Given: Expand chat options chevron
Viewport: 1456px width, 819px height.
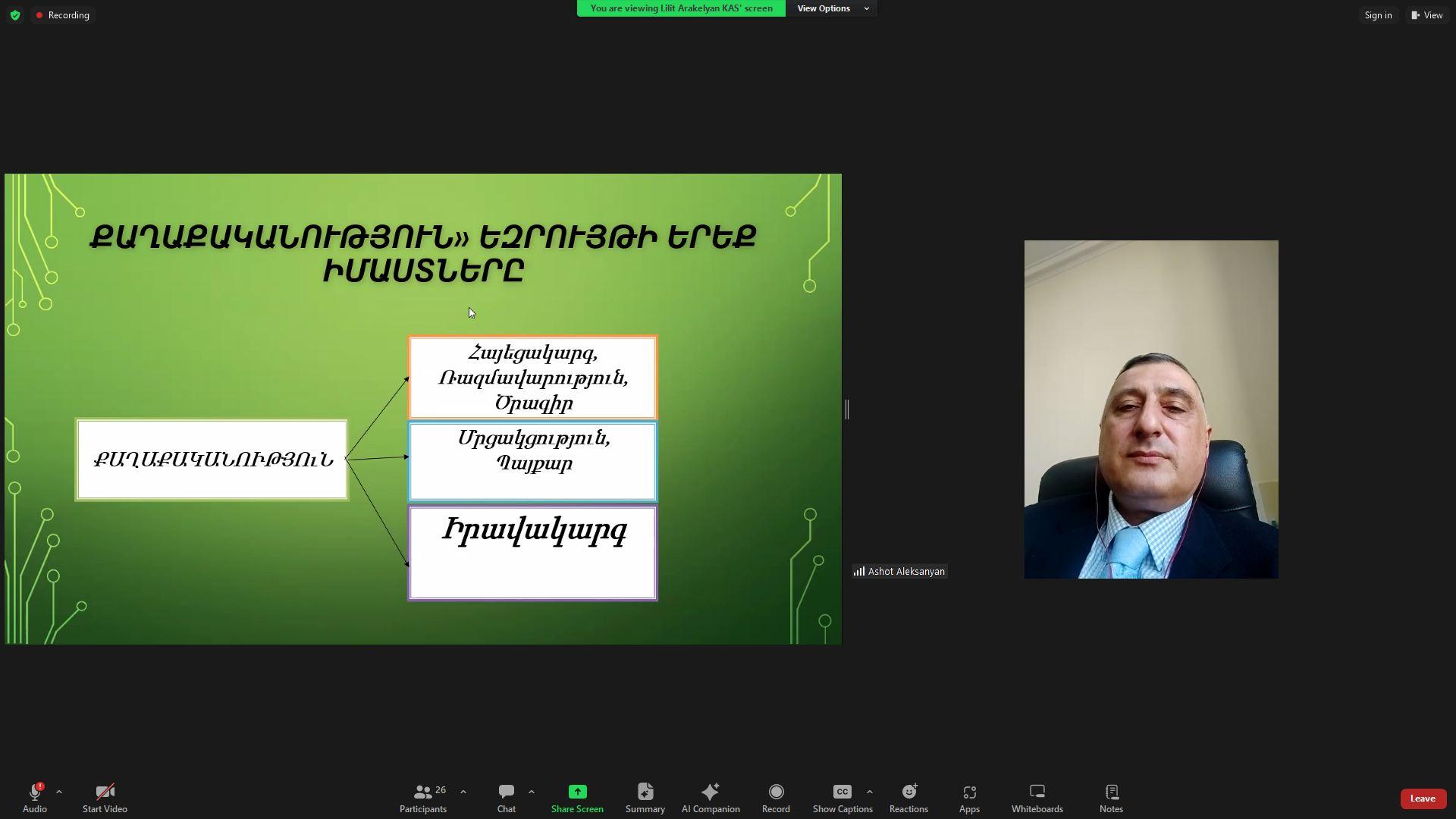Looking at the screenshot, I should [x=532, y=792].
